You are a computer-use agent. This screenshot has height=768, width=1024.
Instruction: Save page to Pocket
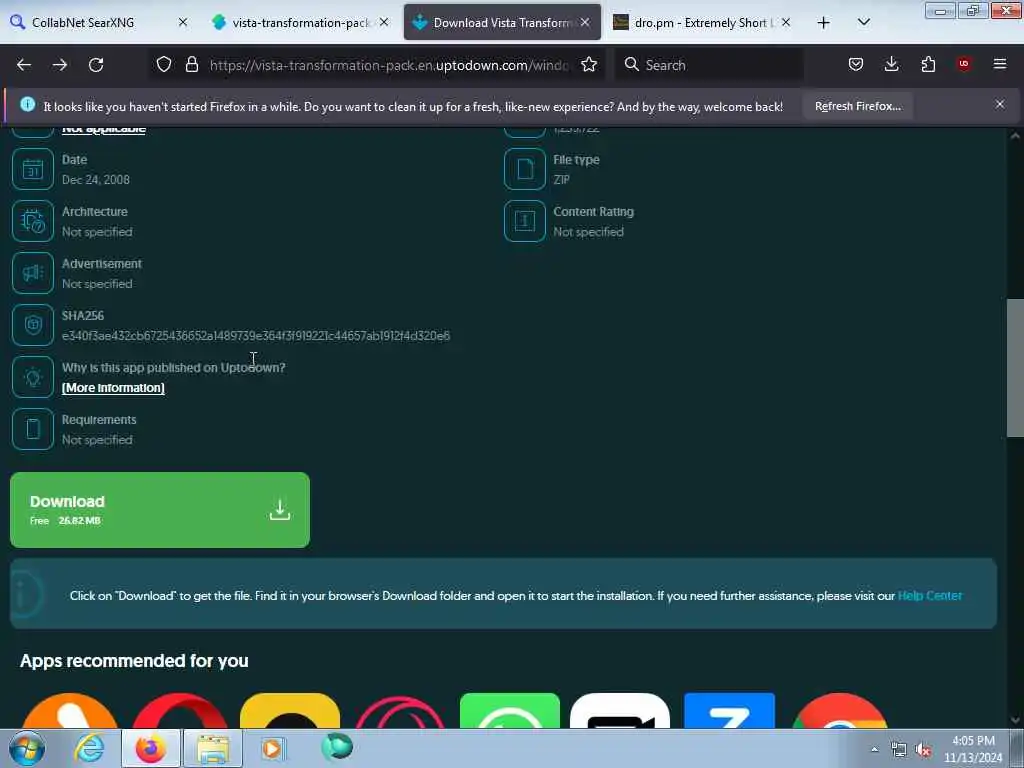pyautogui.click(x=856, y=64)
